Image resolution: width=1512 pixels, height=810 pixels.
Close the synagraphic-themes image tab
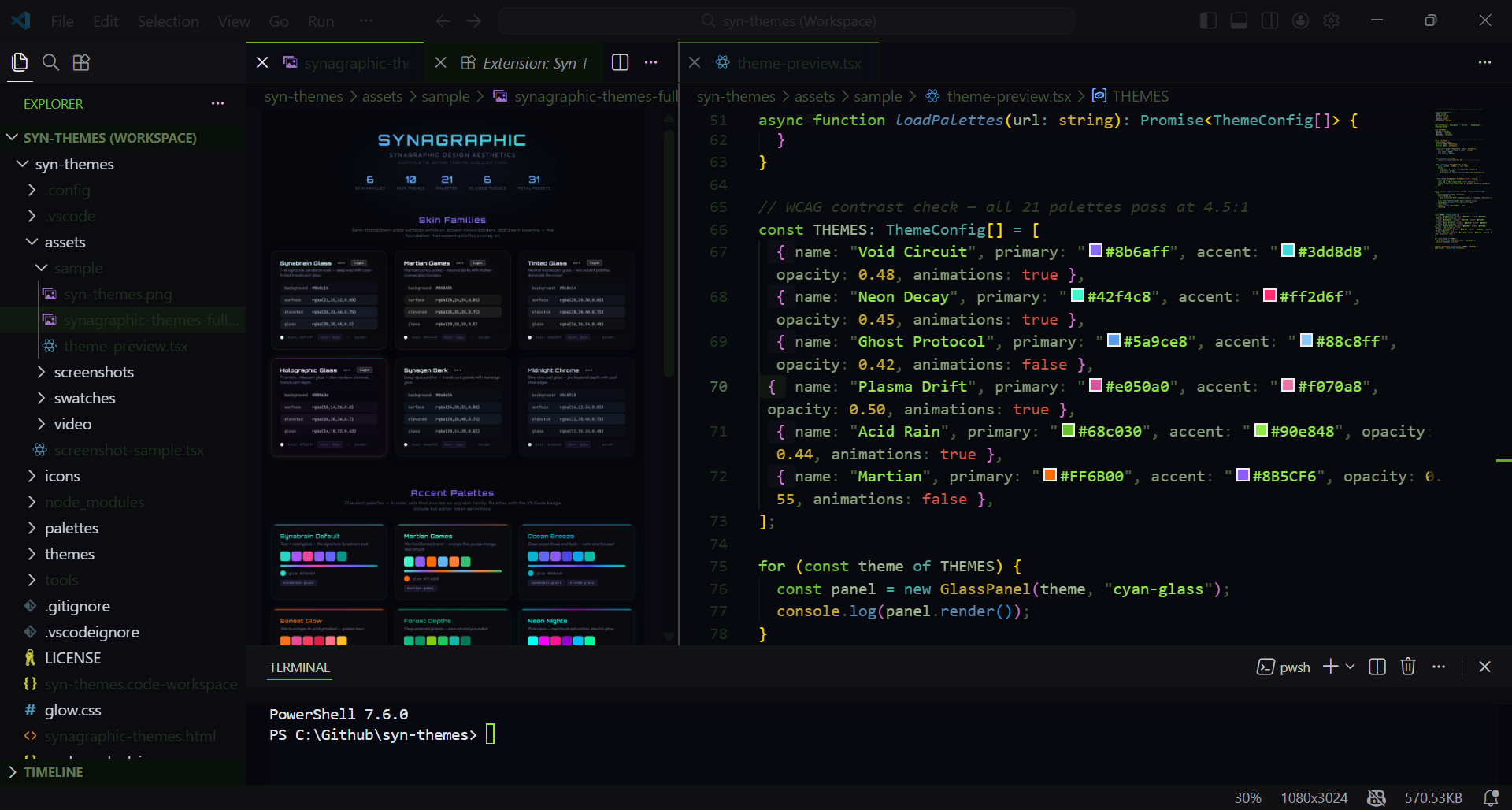(262, 62)
